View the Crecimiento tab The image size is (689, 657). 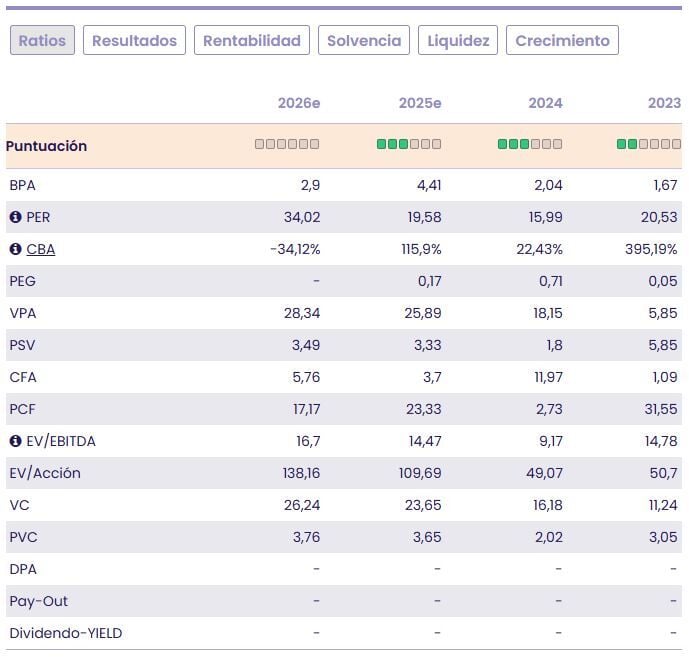(562, 41)
